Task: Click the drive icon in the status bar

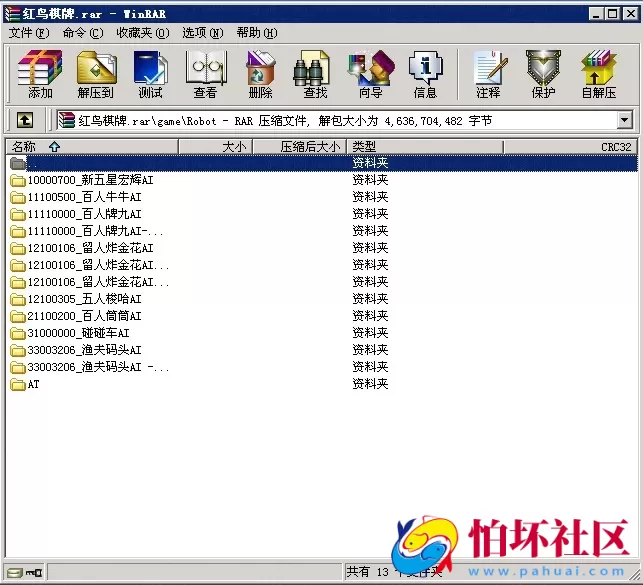Action: [15, 572]
